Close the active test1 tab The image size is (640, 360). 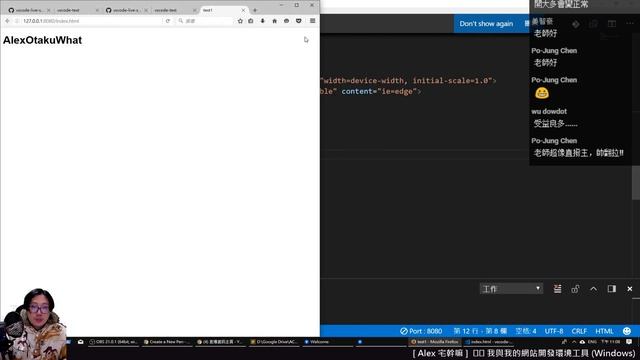coord(243,10)
